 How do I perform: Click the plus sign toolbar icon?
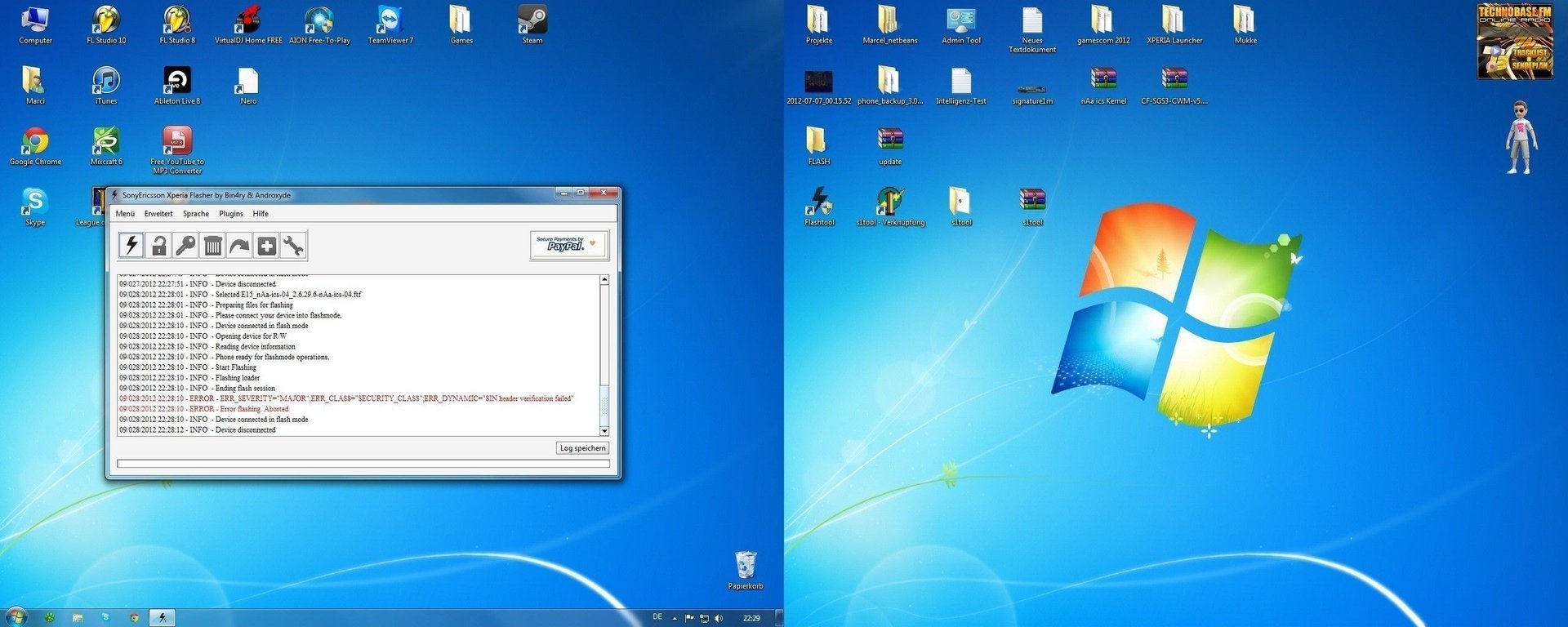coord(266,245)
